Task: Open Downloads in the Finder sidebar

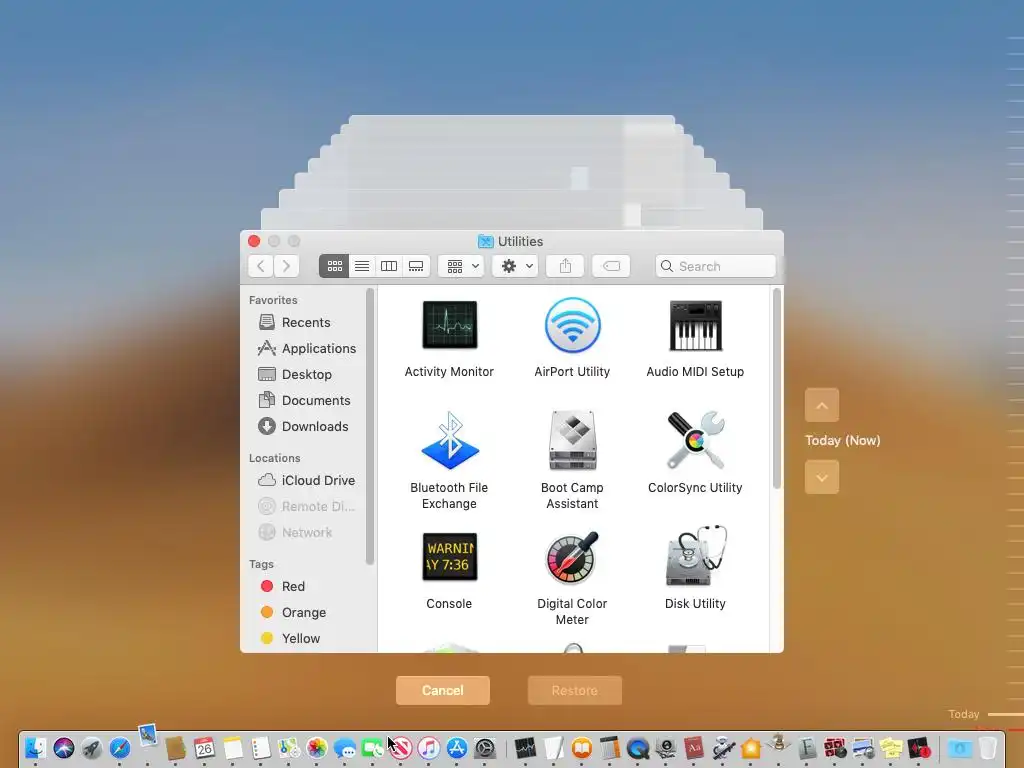Action: tap(306, 426)
